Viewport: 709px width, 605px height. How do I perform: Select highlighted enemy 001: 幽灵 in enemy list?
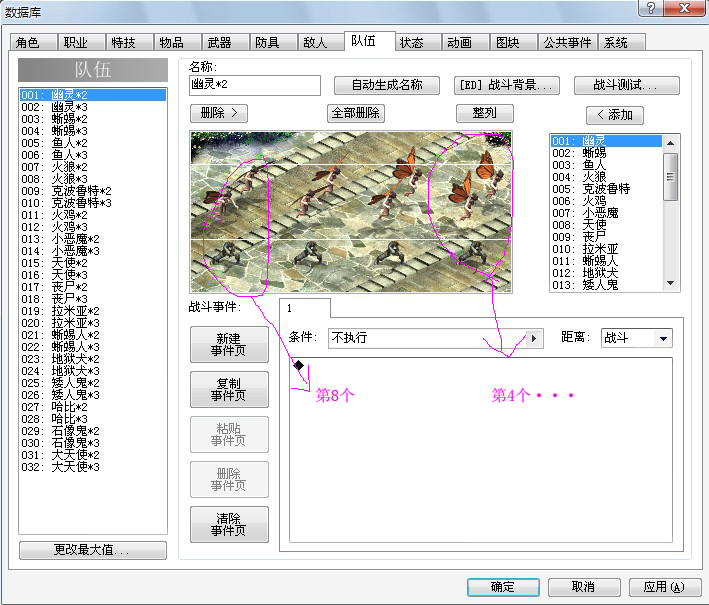pyautogui.click(x=606, y=141)
